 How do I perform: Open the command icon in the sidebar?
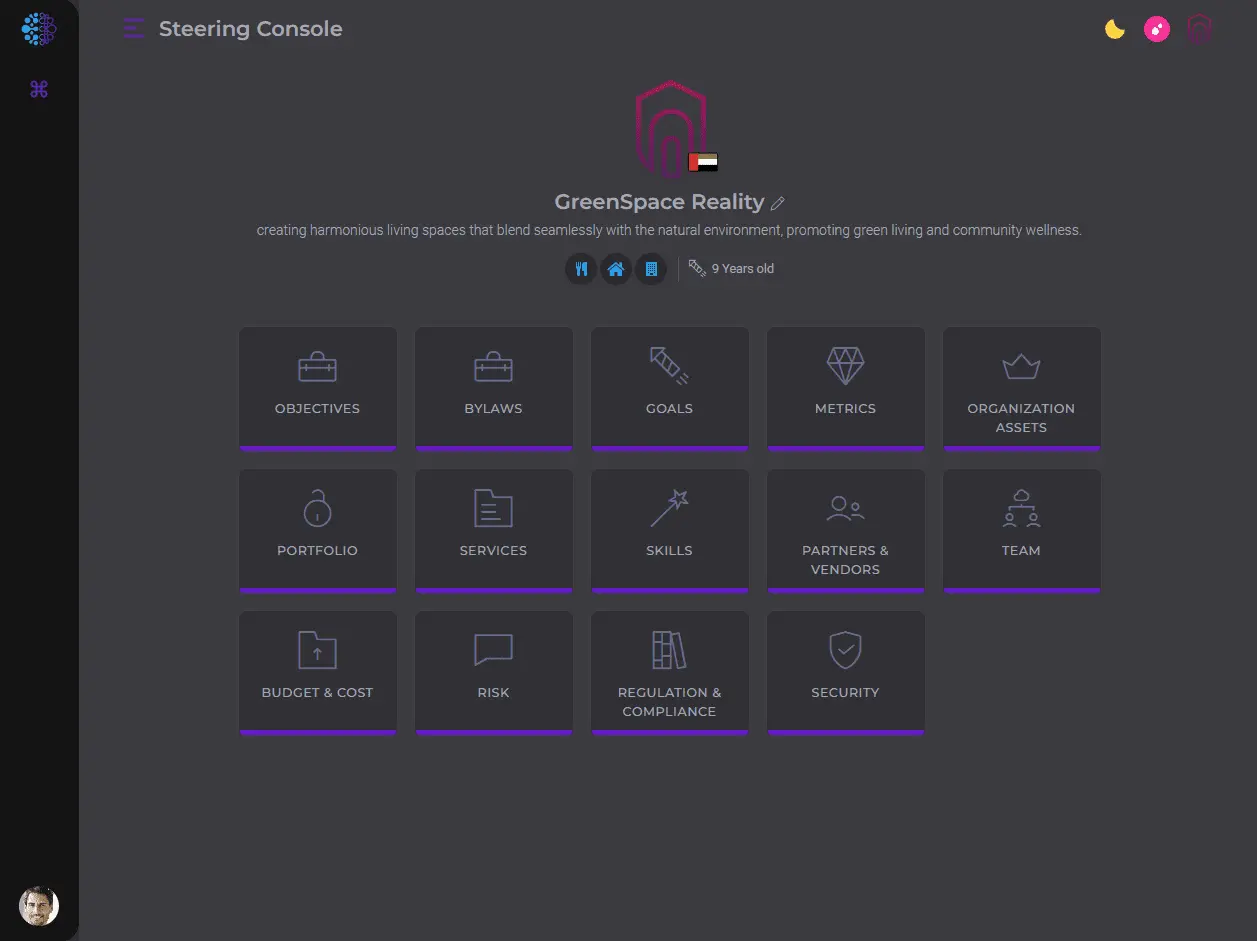click(x=39, y=90)
